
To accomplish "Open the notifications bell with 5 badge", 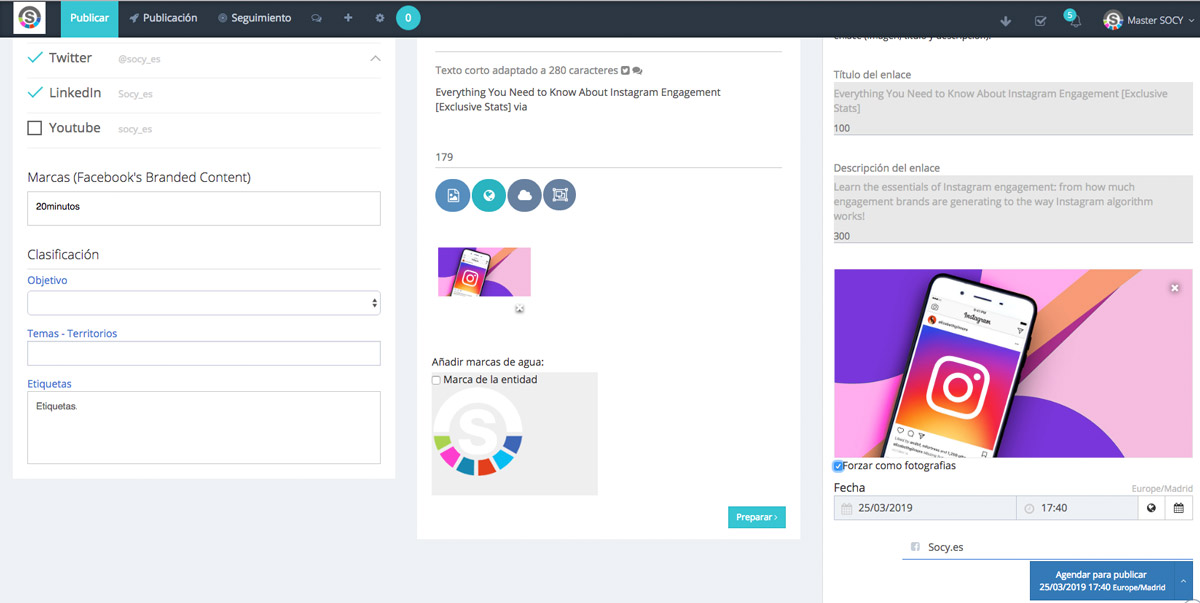I will [1074, 20].
